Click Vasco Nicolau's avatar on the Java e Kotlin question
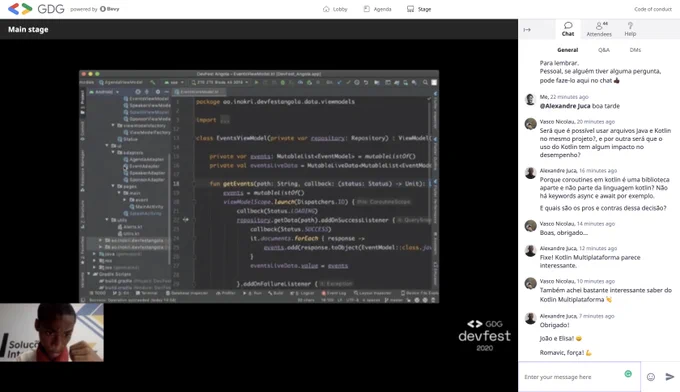 pyautogui.click(x=530, y=124)
